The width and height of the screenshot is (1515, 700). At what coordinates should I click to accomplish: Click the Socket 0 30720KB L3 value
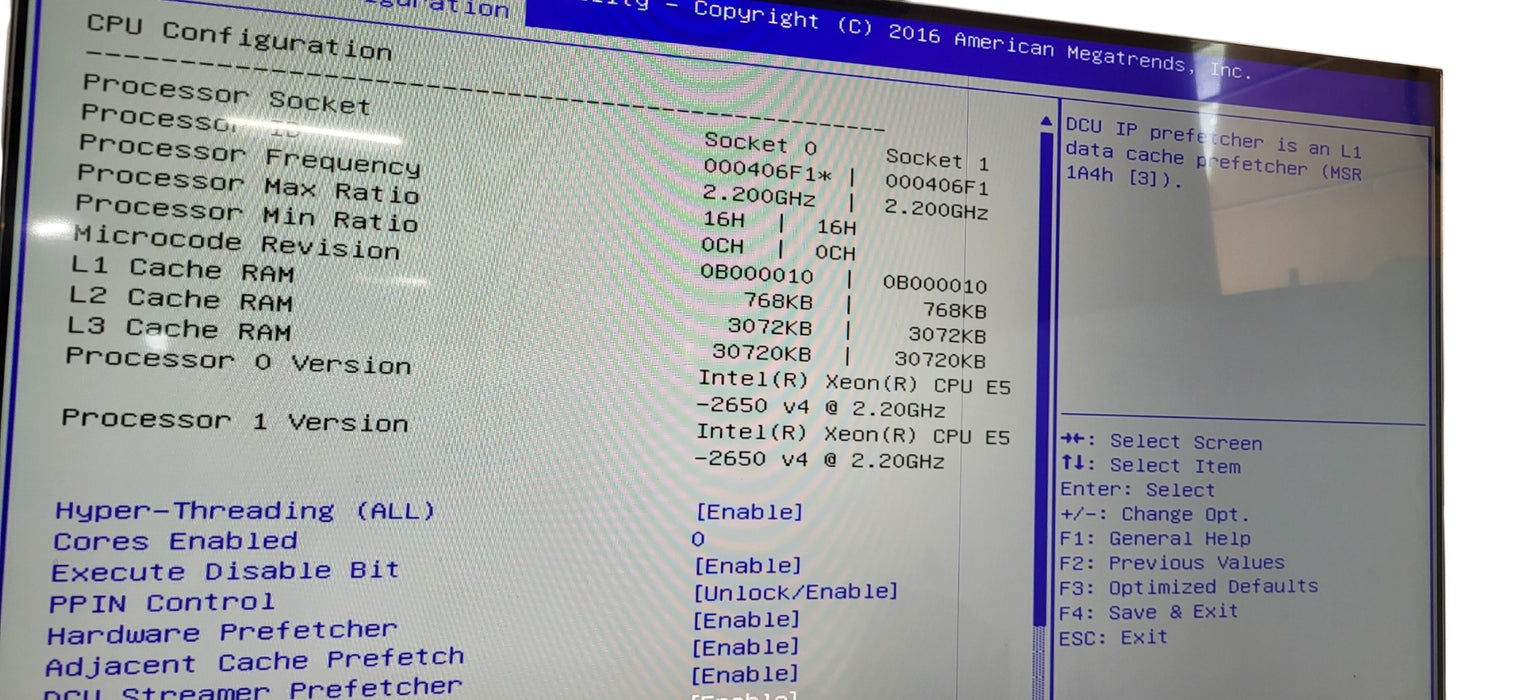pos(762,352)
